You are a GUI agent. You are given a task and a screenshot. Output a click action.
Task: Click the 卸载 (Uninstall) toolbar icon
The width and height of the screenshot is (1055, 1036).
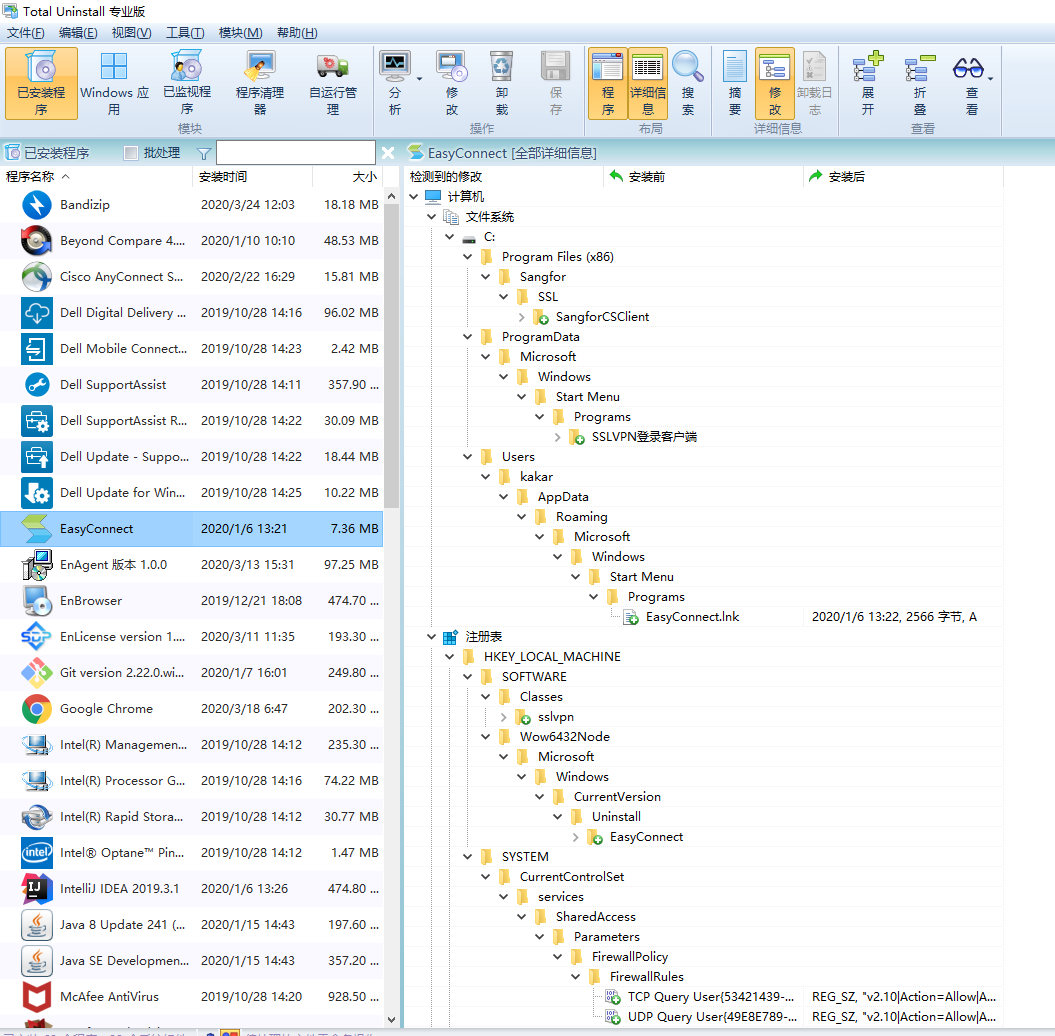(x=500, y=80)
